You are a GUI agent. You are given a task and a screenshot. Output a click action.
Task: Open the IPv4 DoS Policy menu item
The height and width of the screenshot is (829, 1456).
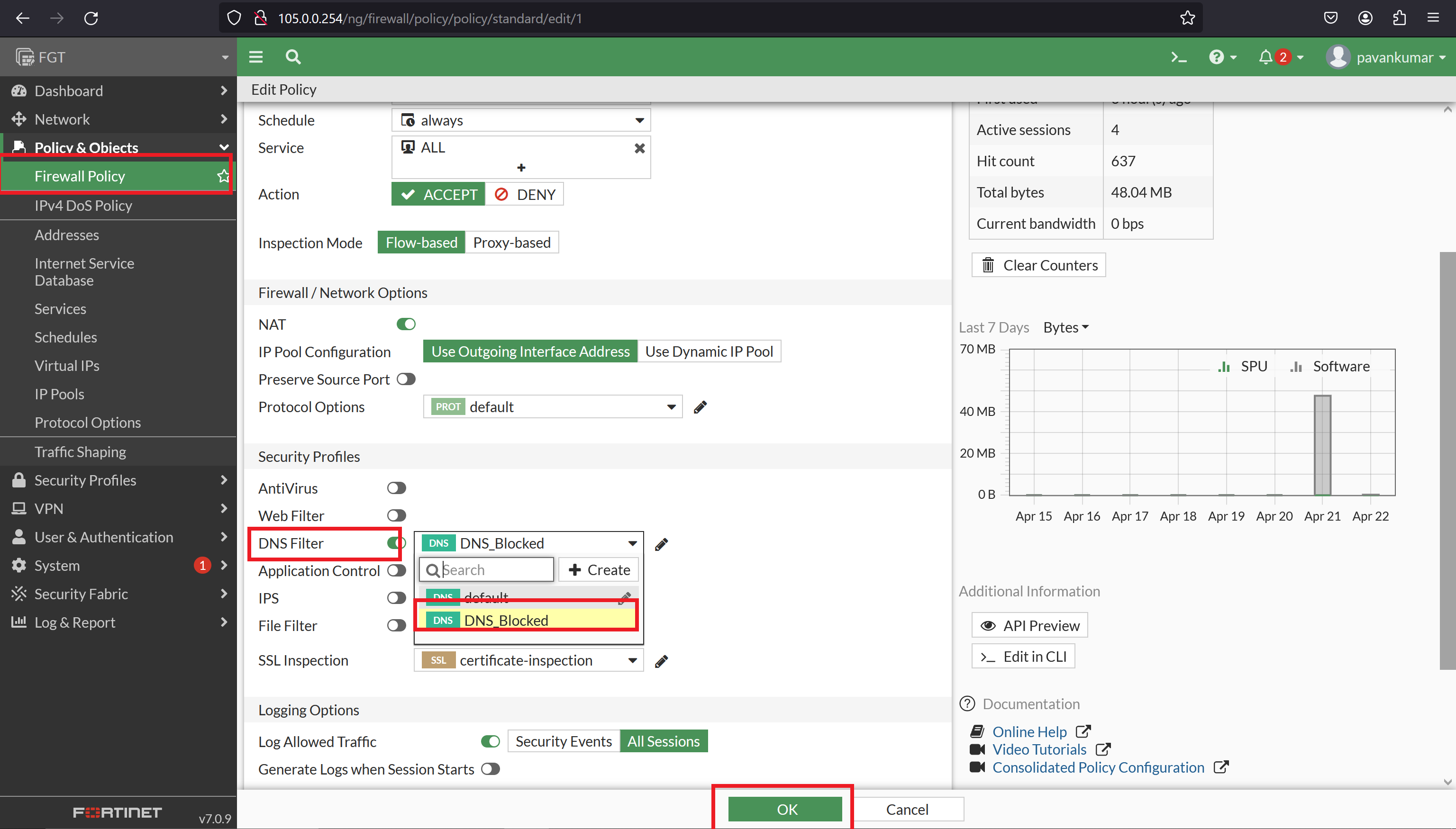(82, 206)
